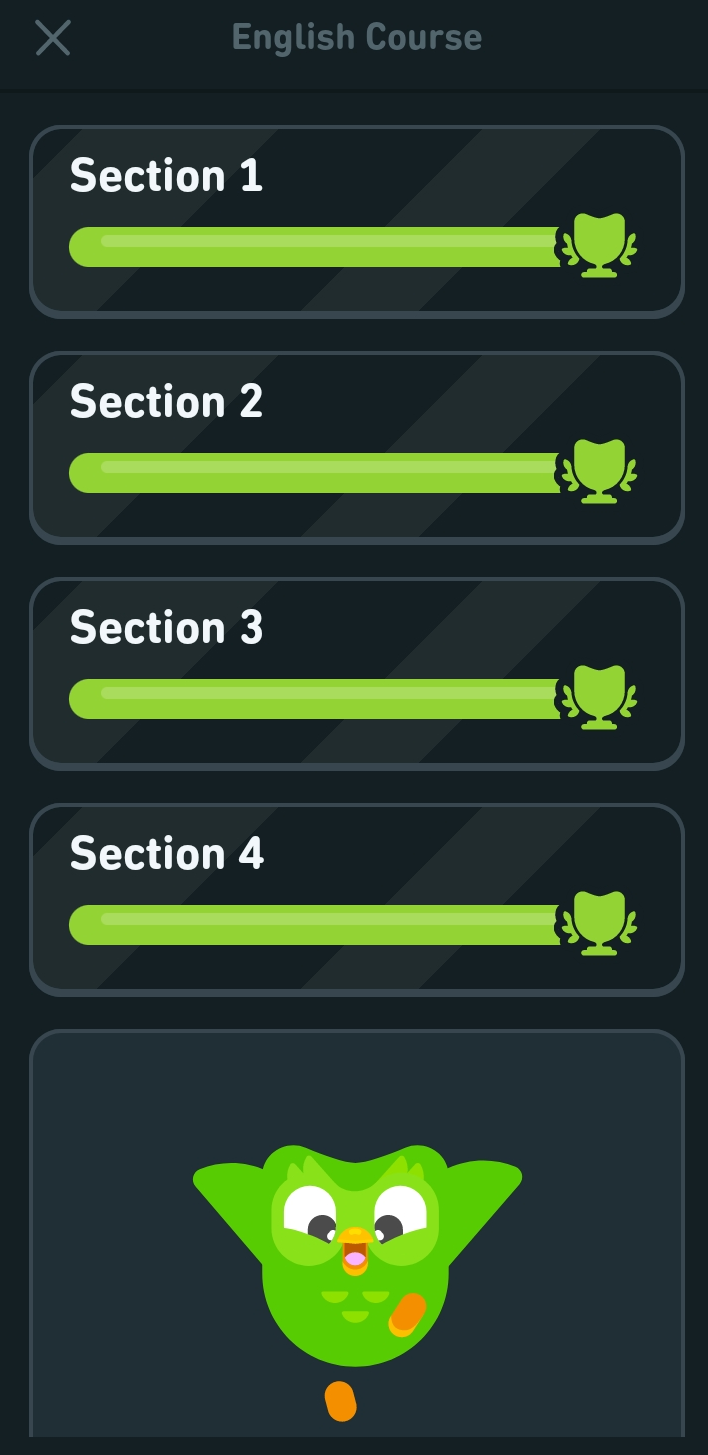Open the Section 2 card
Image resolution: width=708 pixels, height=1455 pixels.
point(354,446)
